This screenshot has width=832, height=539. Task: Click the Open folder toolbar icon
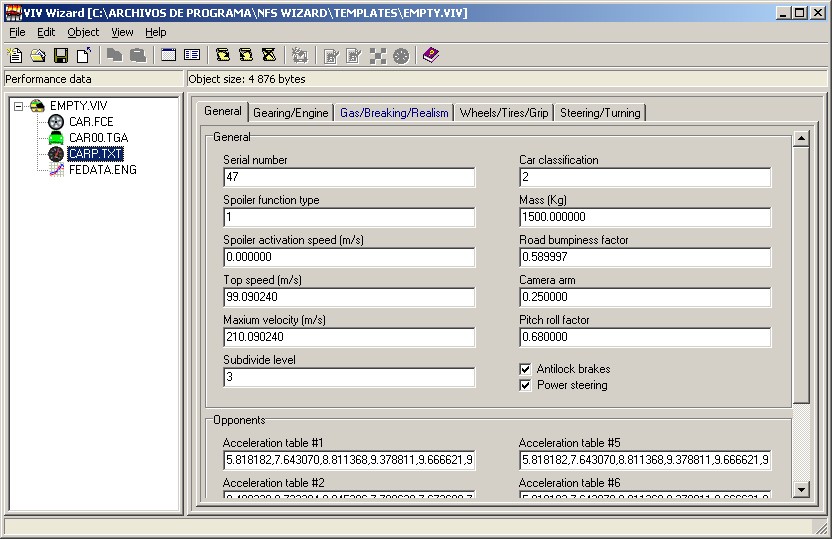coord(37,56)
